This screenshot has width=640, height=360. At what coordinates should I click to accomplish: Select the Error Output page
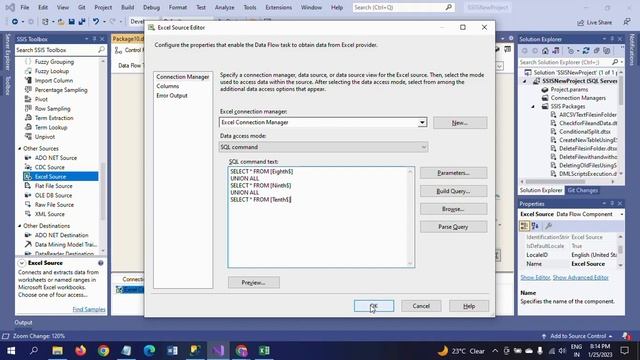point(172,96)
